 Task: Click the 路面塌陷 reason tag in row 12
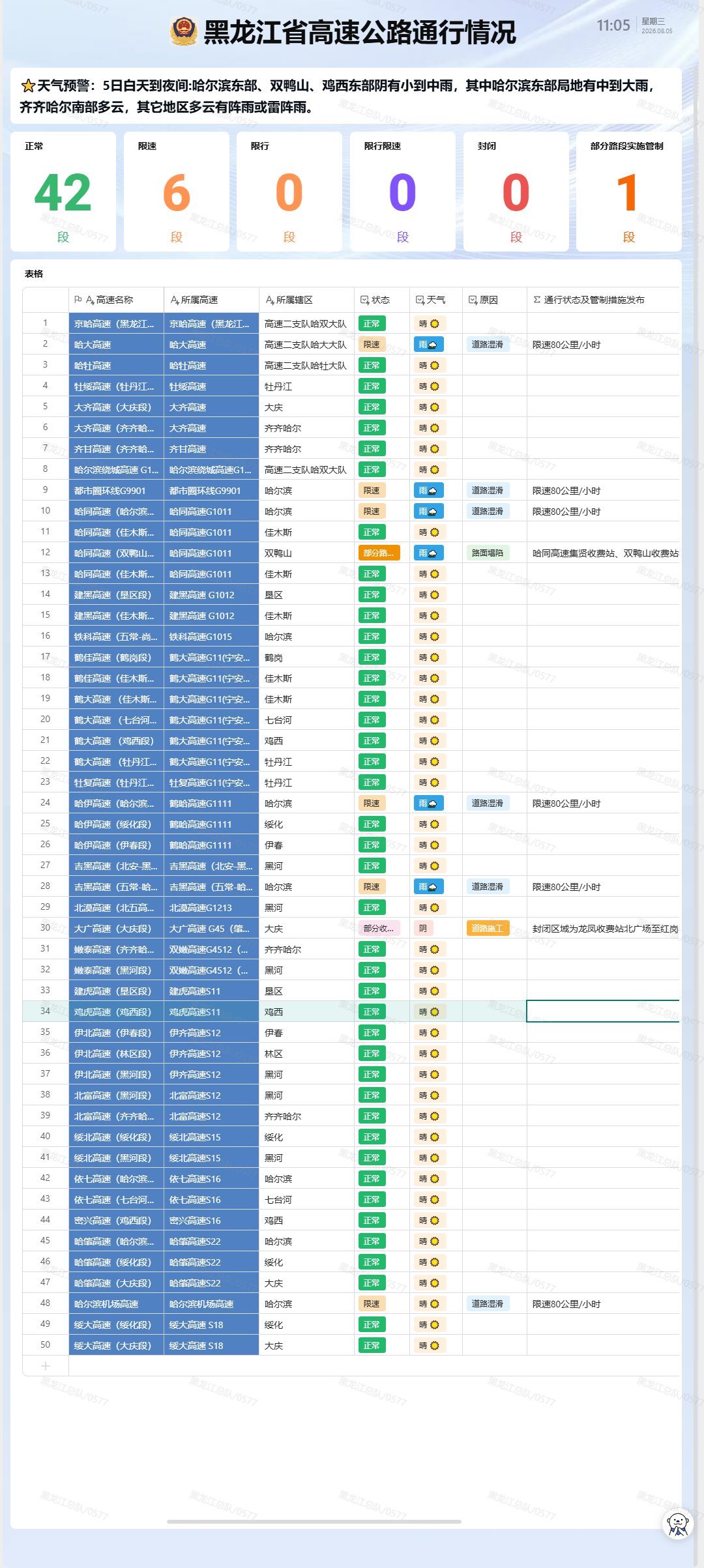(488, 553)
